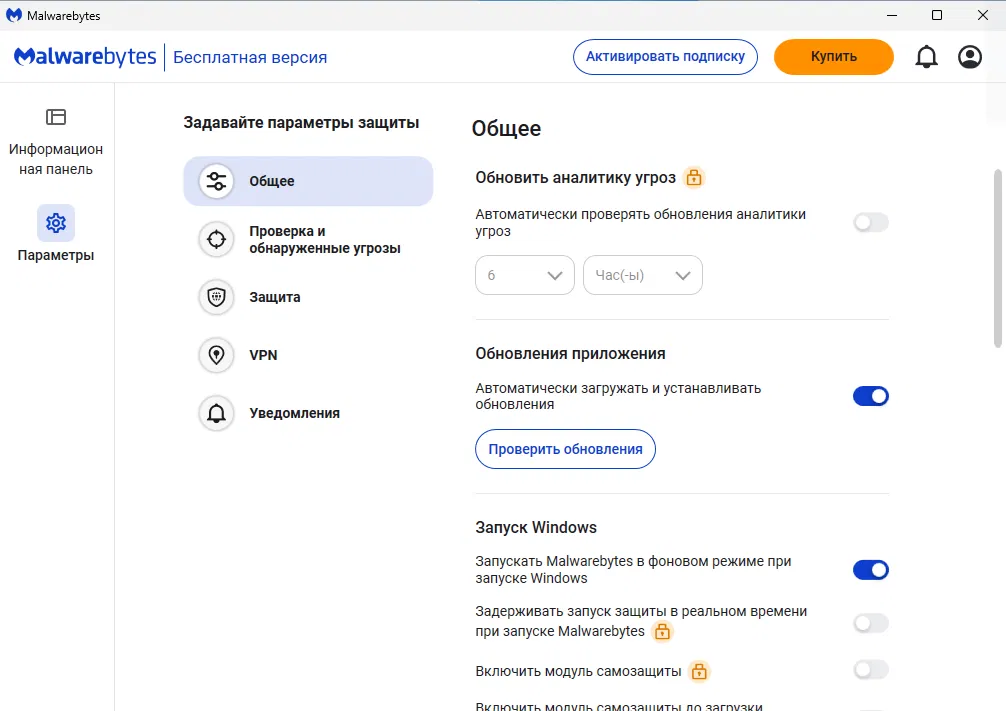Open the Час(-ы) time unit dropdown
Image resolution: width=1006 pixels, height=711 pixels.
pyautogui.click(x=643, y=275)
